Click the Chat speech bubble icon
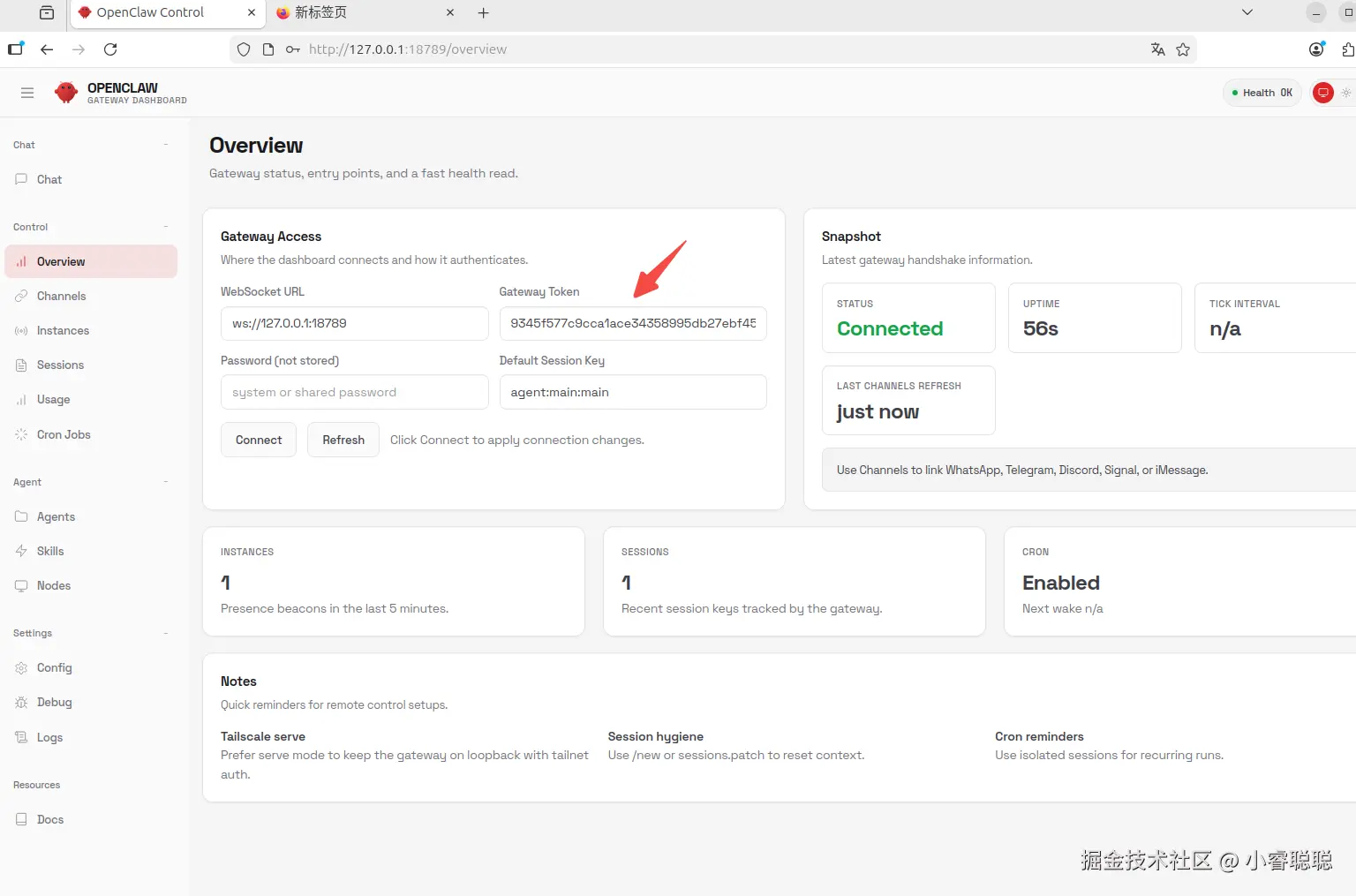This screenshot has width=1356, height=896. pos(21,179)
